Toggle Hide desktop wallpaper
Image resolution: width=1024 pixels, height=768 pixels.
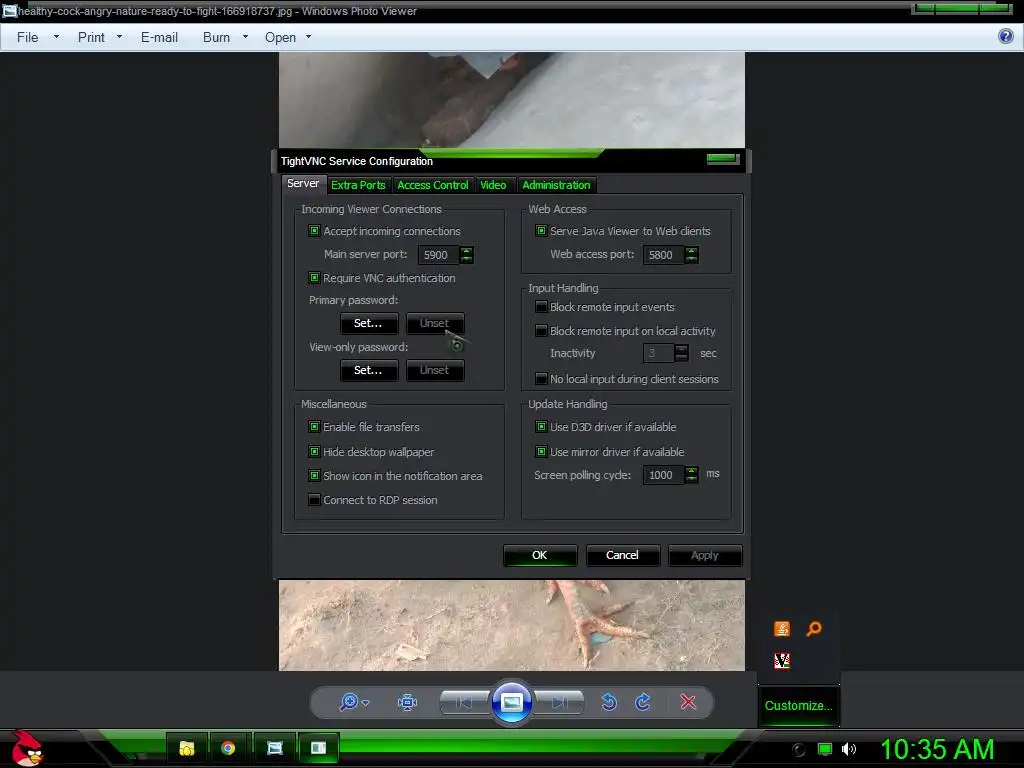pyautogui.click(x=314, y=452)
